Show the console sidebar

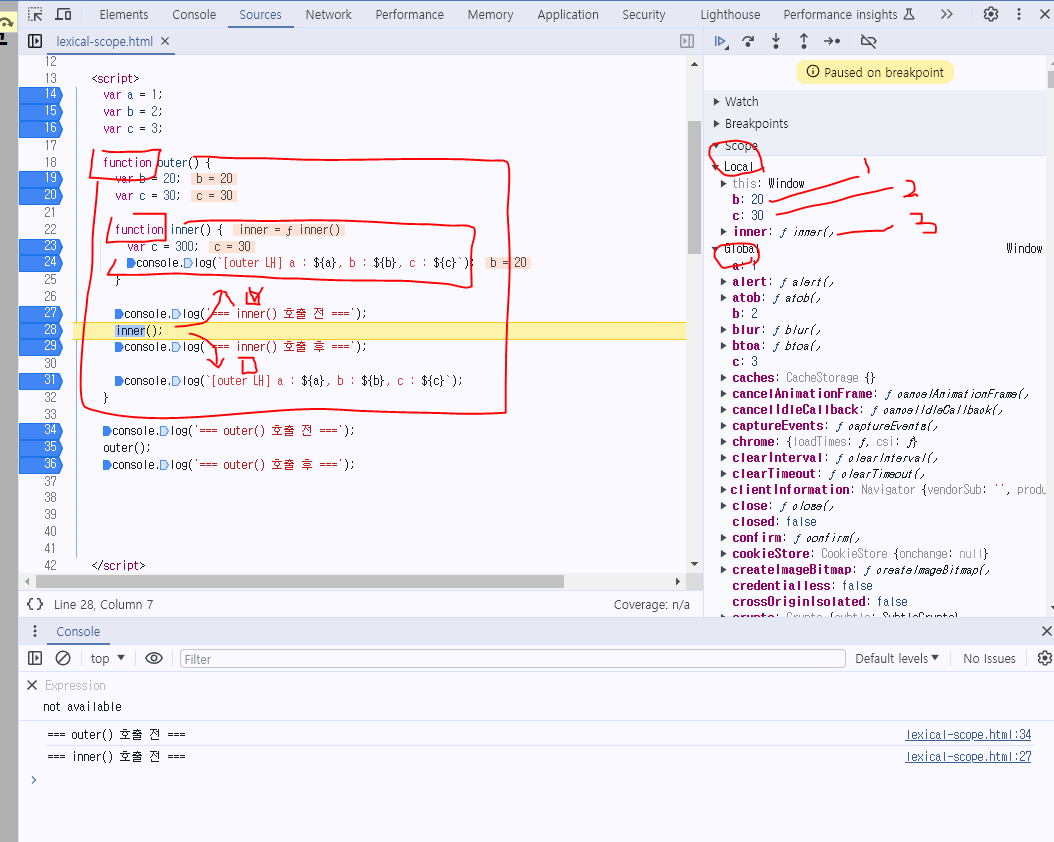coord(35,659)
